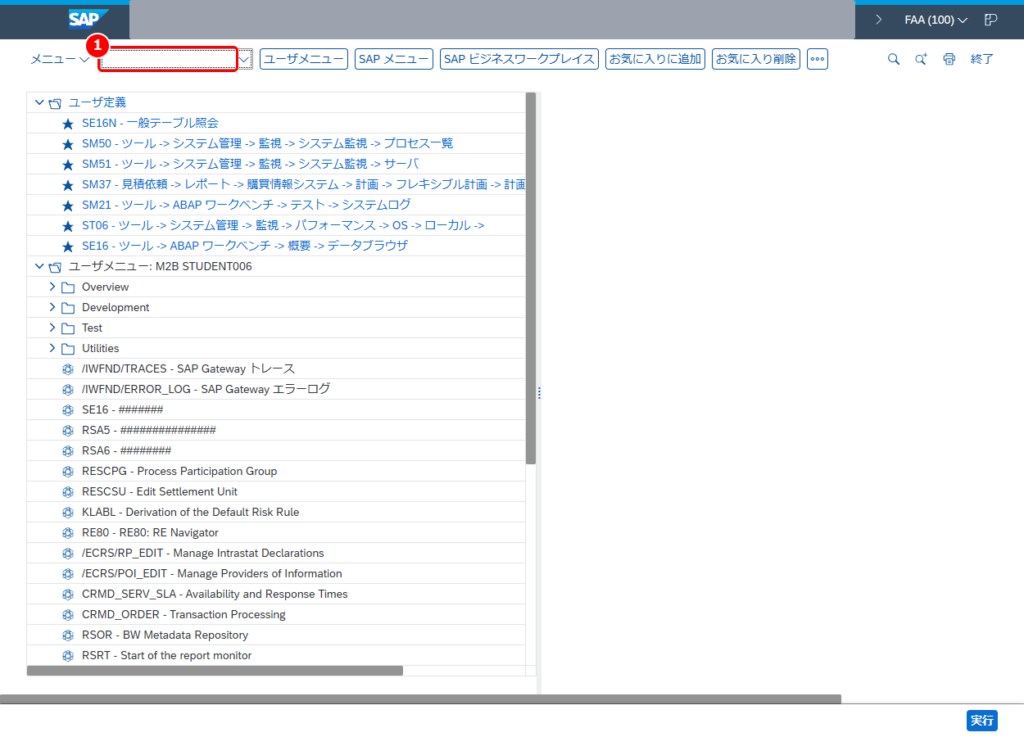This screenshot has width=1024, height=737.
Task: Click the open-folder icon of ユーザ定義
Action: coord(55,103)
